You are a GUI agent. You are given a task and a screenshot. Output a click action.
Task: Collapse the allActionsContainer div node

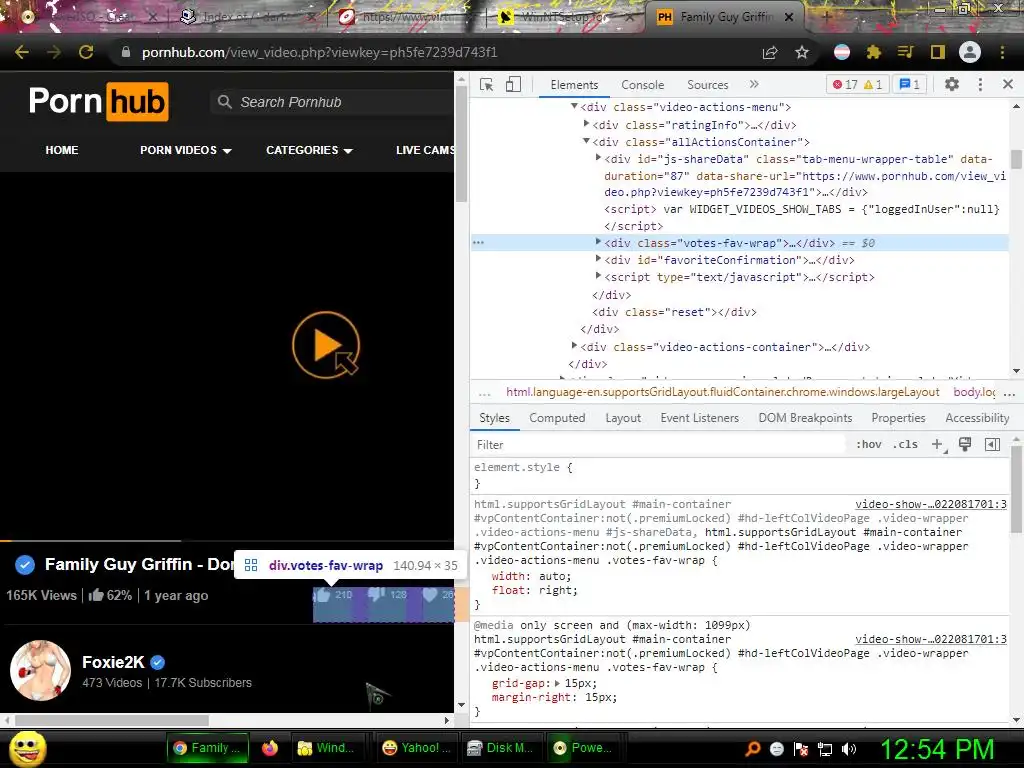(x=586, y=140)
